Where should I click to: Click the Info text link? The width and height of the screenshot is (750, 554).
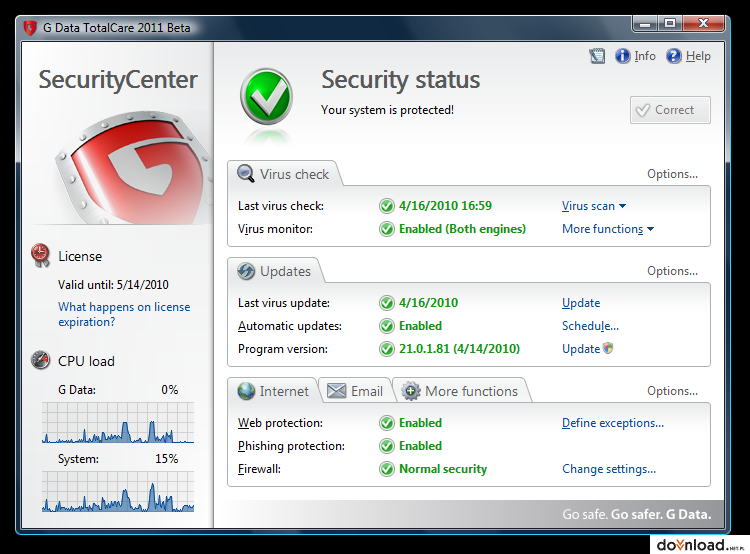point(645,56)
